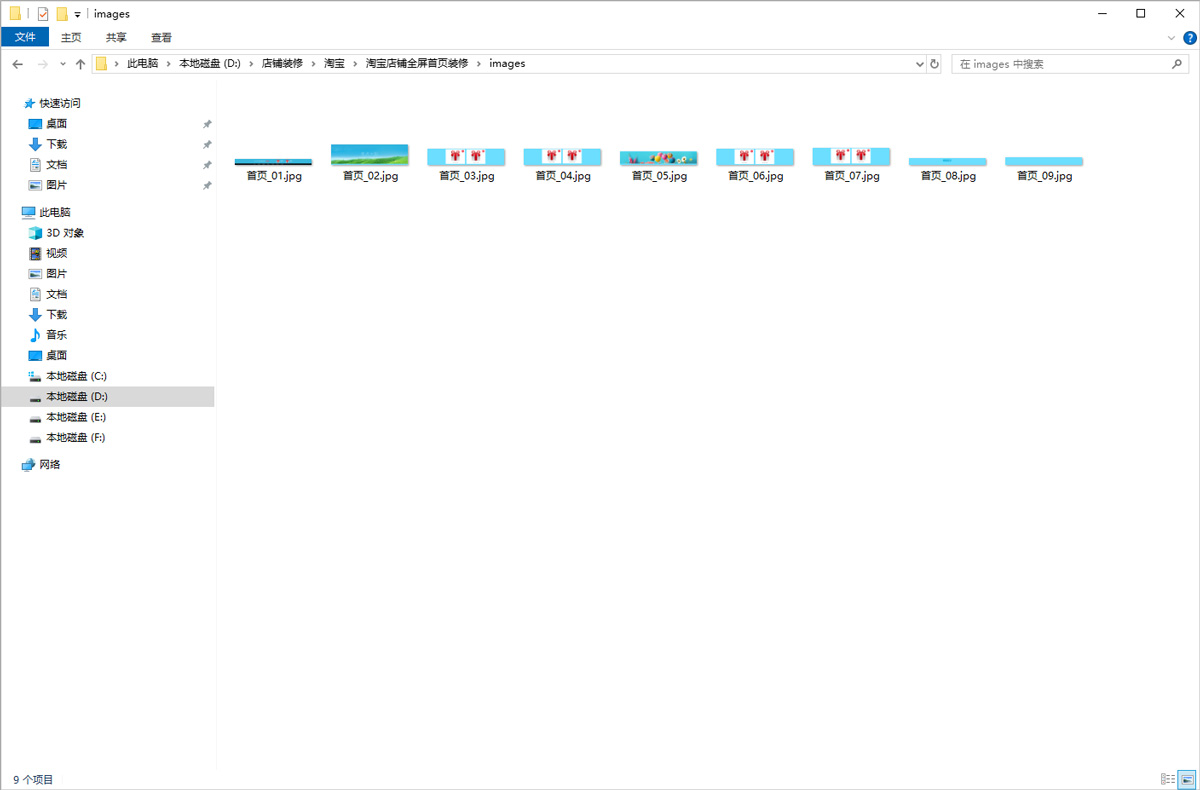This screenshot has width=1200, height=790.
Task: Click the Back navigation arrow
Action: coord(17,64)
